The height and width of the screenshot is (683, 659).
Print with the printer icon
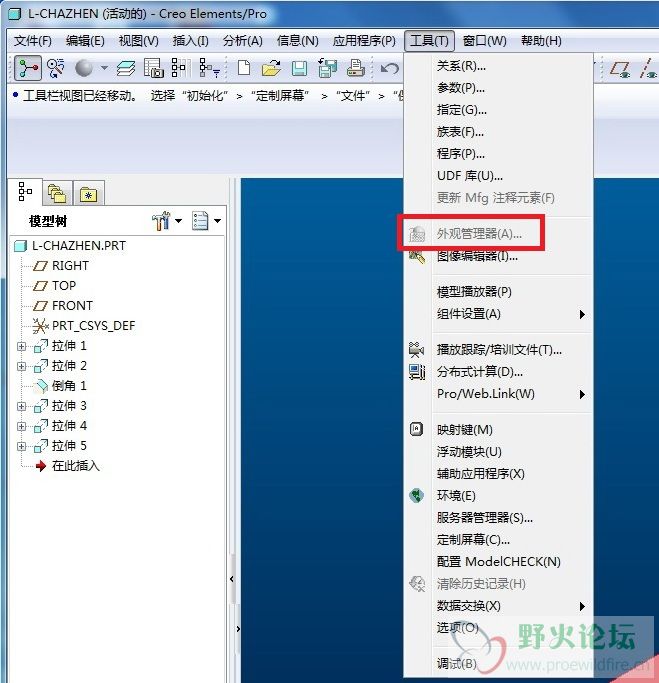(356, 68)
